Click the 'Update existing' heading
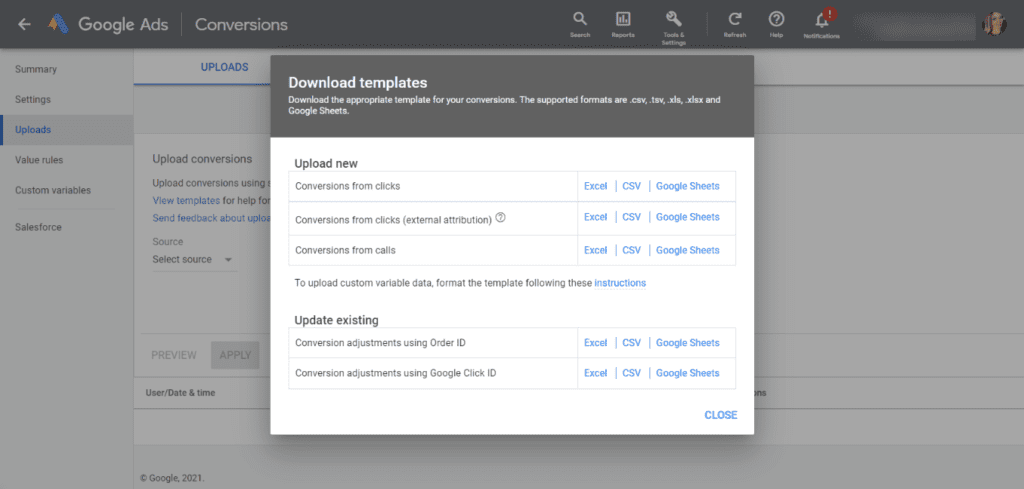 pyautogui.click(x=336, y=321)
